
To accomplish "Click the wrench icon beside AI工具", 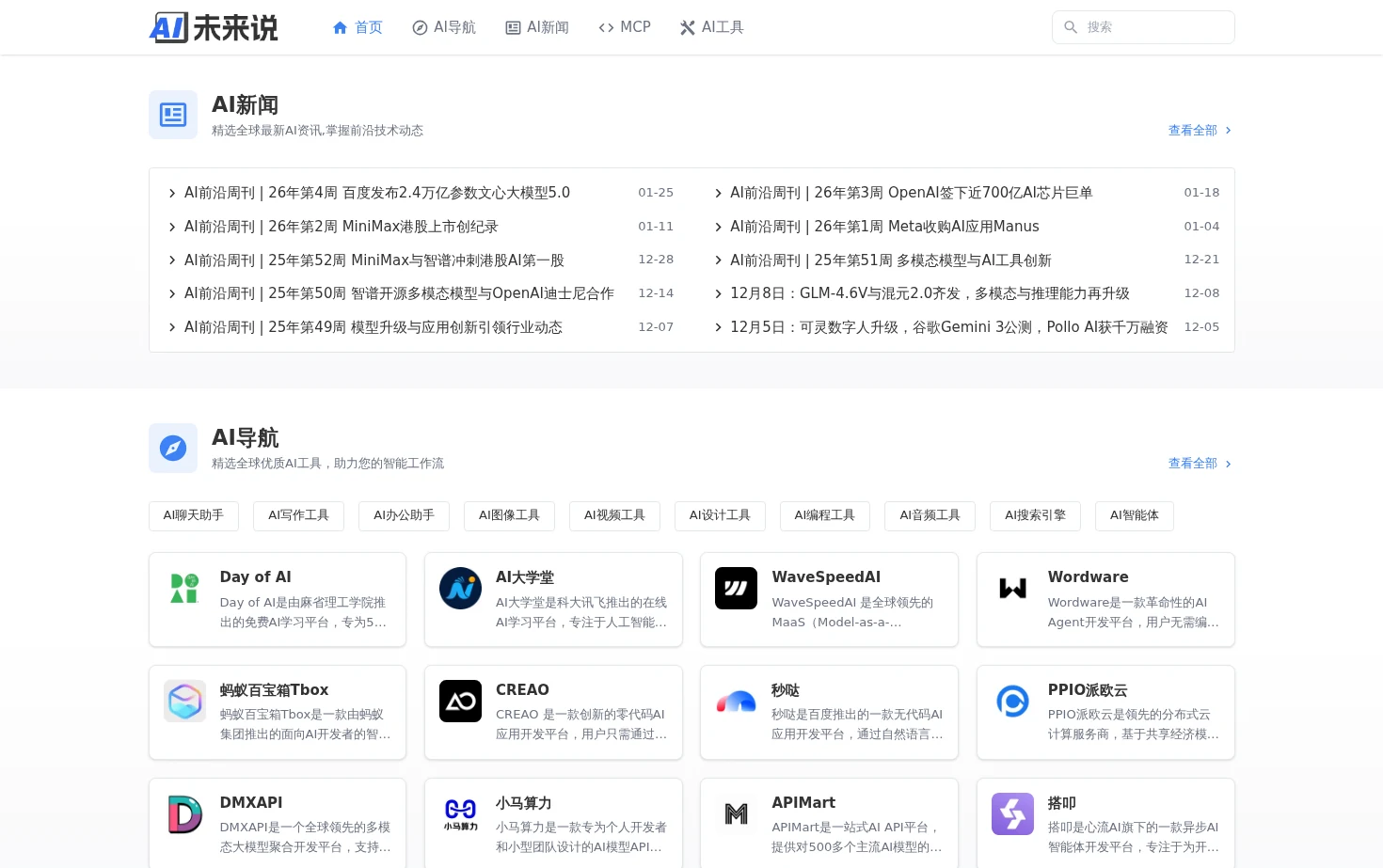I will click(688, 28).
